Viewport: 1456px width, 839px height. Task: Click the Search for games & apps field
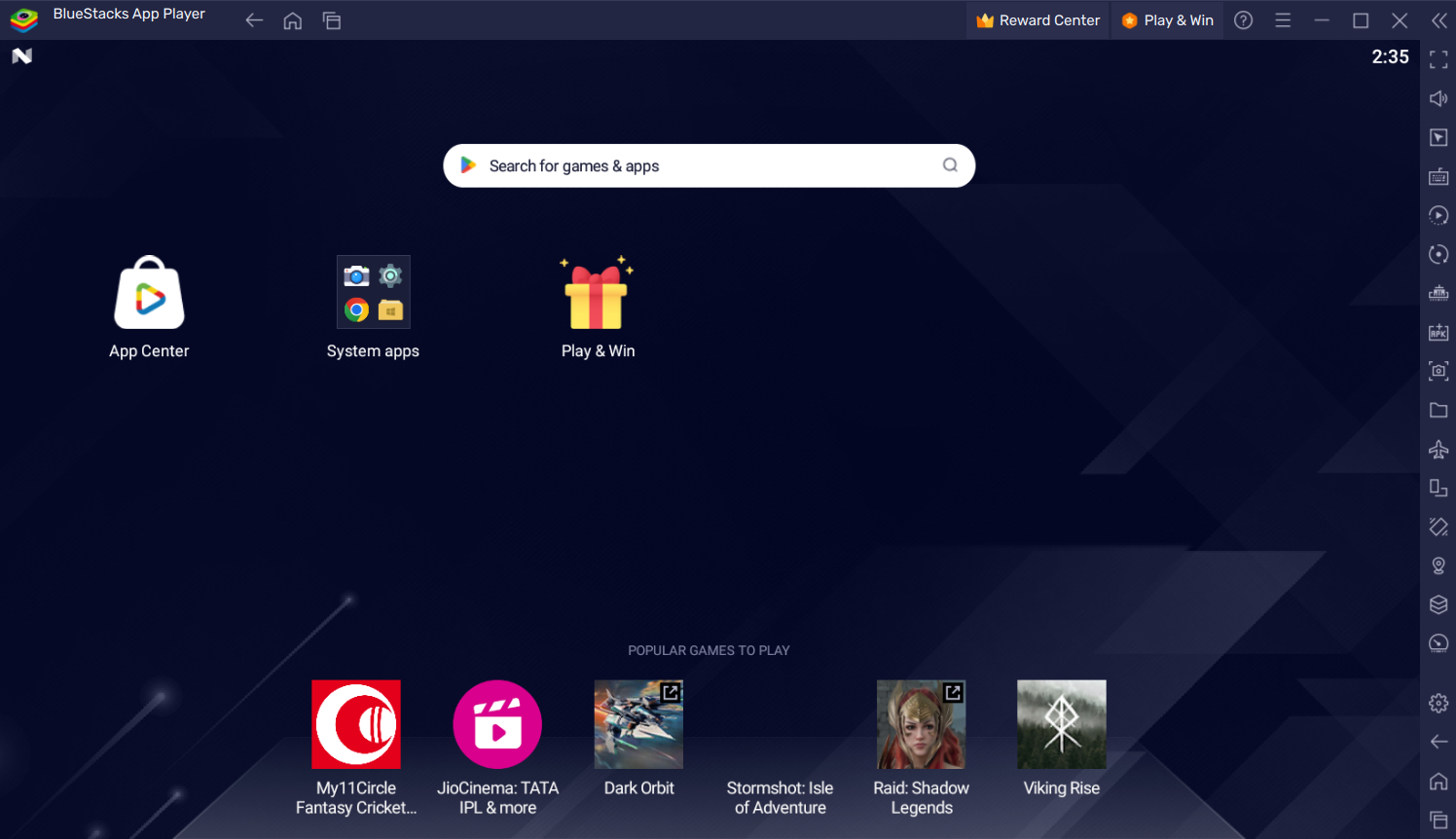click(709, 165)
